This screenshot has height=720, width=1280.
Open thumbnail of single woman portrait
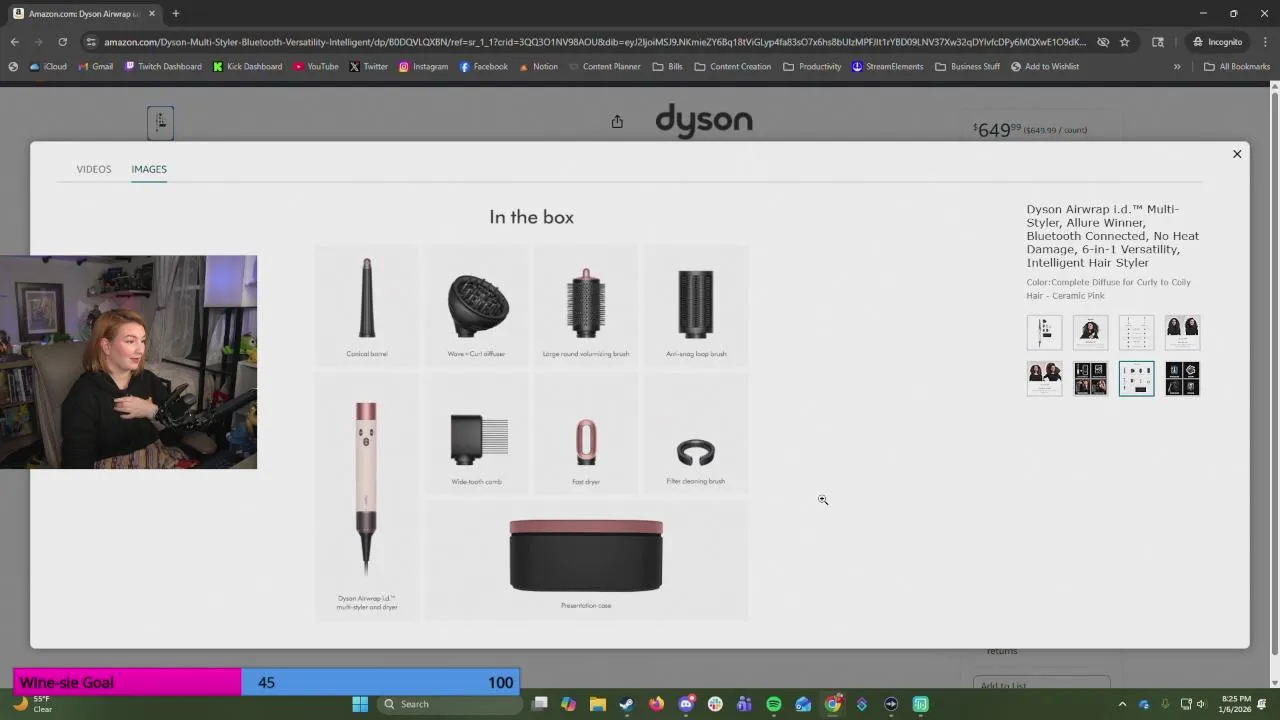pyautogui.click(x=1090, y=332)
